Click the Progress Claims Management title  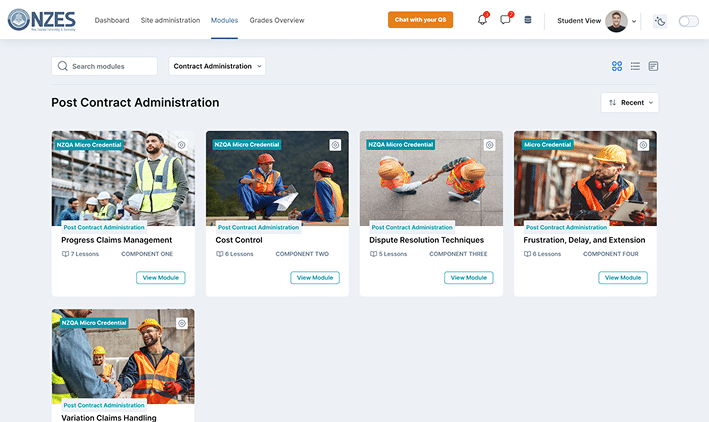tap(117, 240)
